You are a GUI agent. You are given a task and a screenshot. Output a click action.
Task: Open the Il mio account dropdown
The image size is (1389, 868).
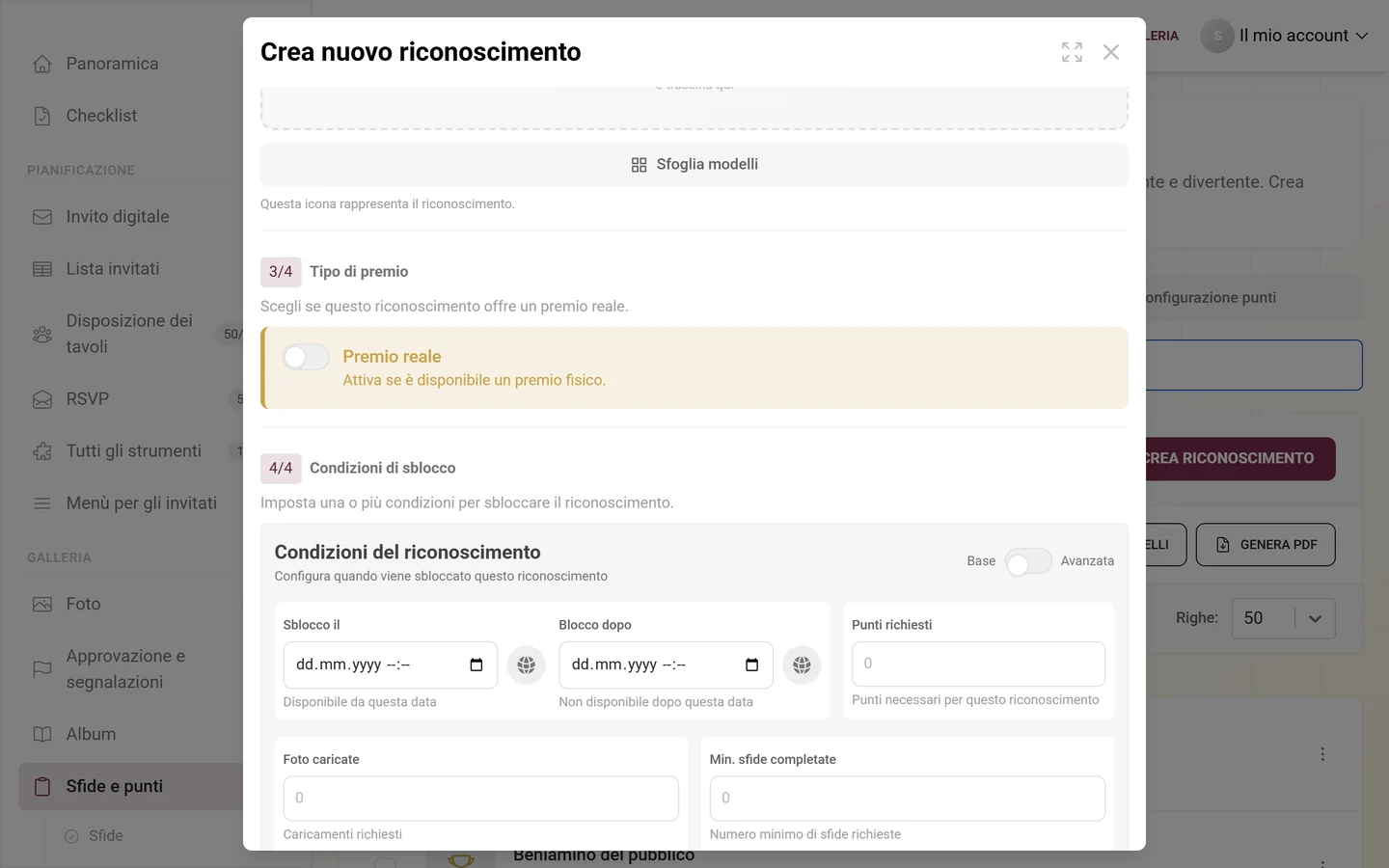1285,36
